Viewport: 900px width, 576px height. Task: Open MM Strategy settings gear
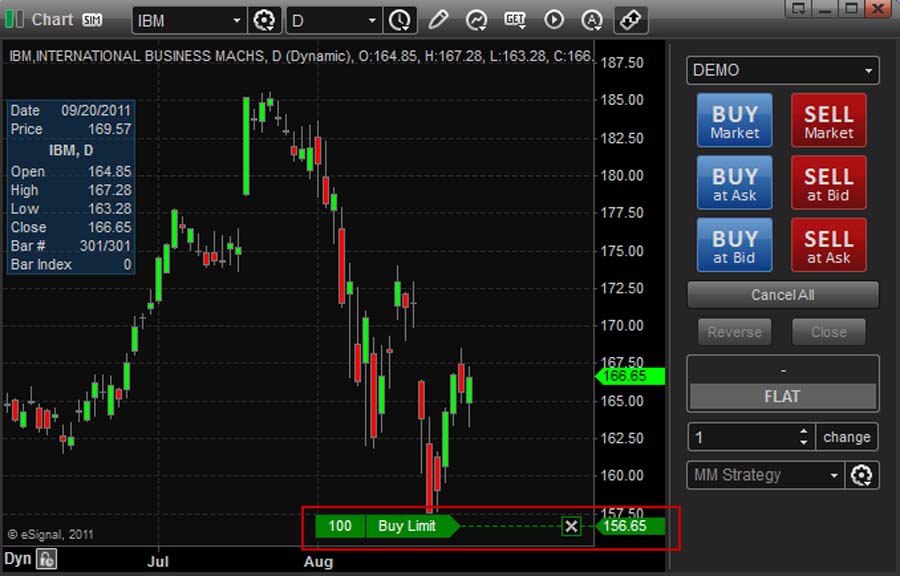pos(862,475)
